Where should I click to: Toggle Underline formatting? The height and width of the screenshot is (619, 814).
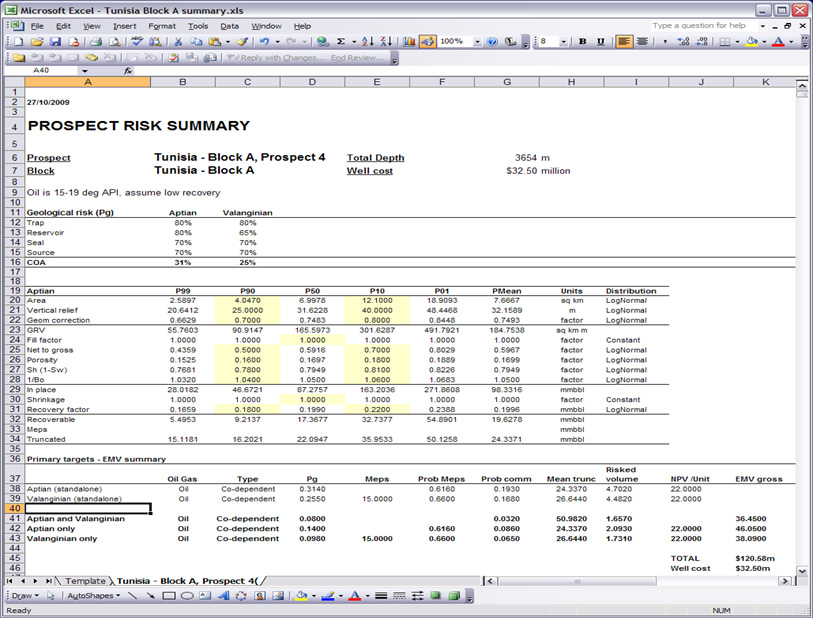point(601,42)
